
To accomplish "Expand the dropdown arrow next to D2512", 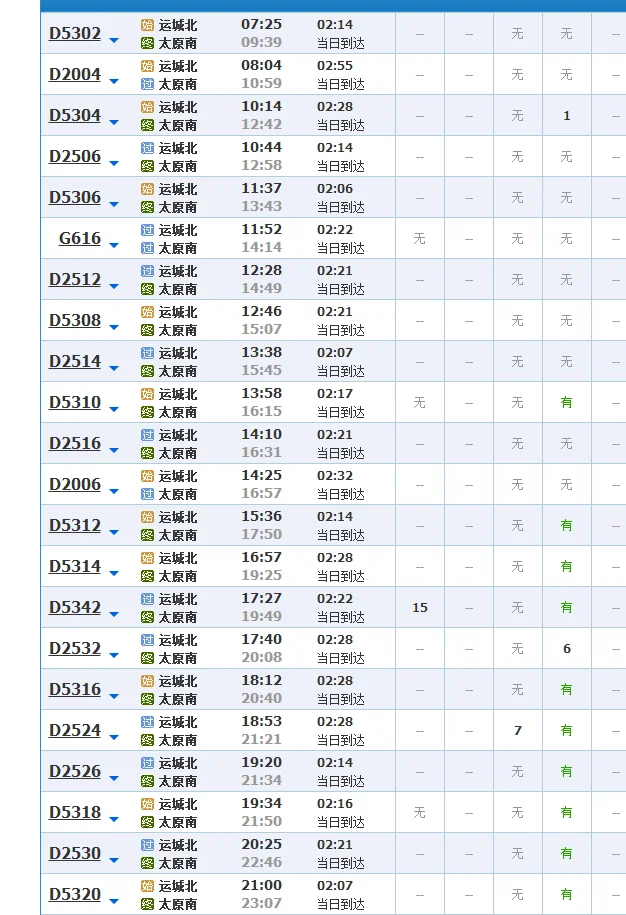I will (114, 287).
